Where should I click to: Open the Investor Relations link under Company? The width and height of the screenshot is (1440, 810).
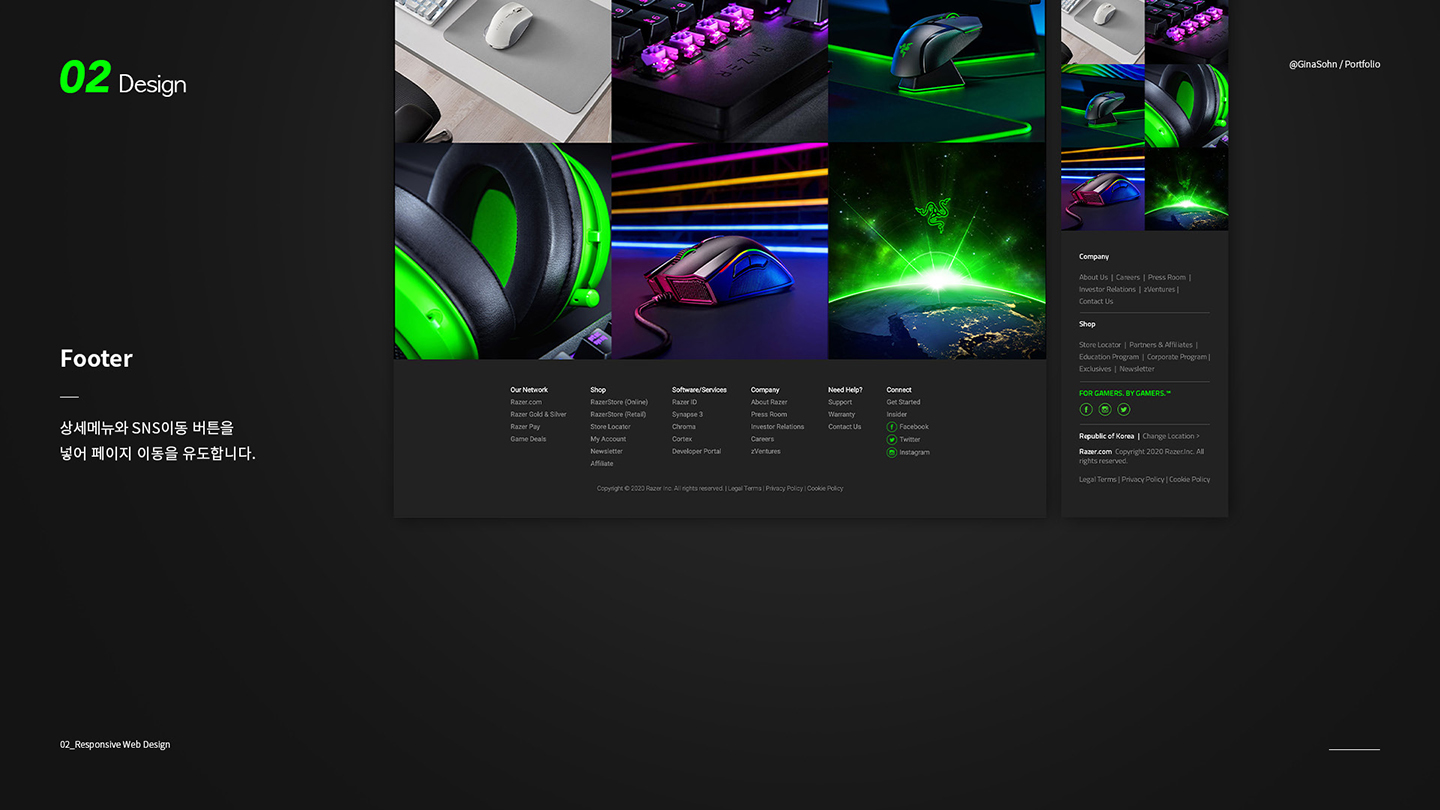777,426
